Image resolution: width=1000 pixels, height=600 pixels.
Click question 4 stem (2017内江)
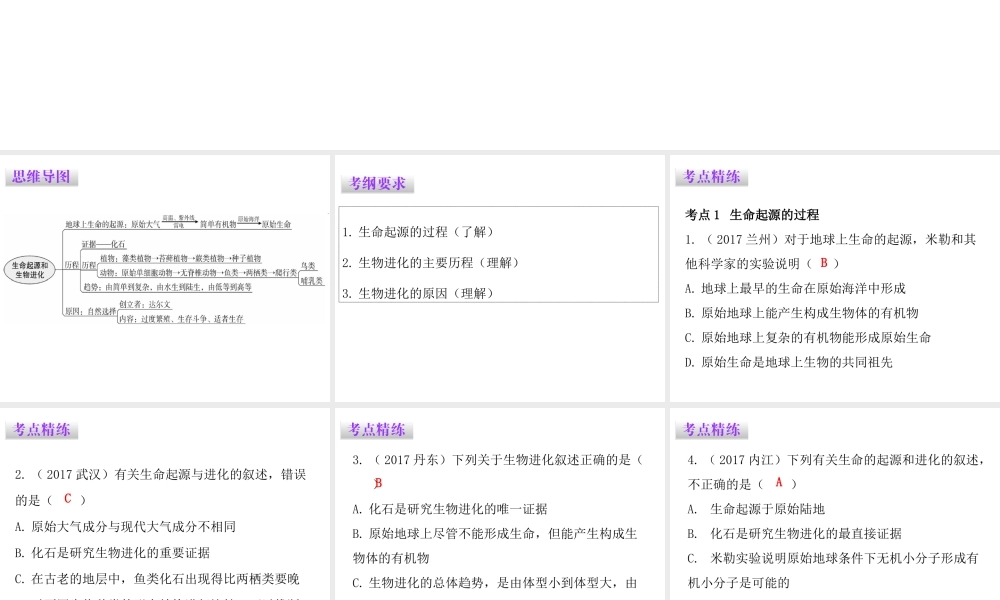coord(837,472)
